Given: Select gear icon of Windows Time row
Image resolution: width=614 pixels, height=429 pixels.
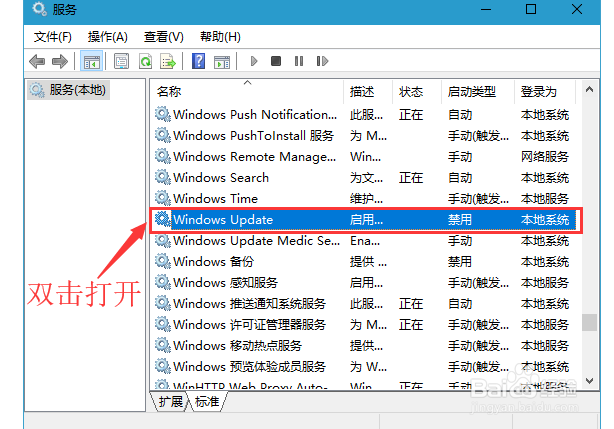Looking at the screenshot, I should (163, 198).
